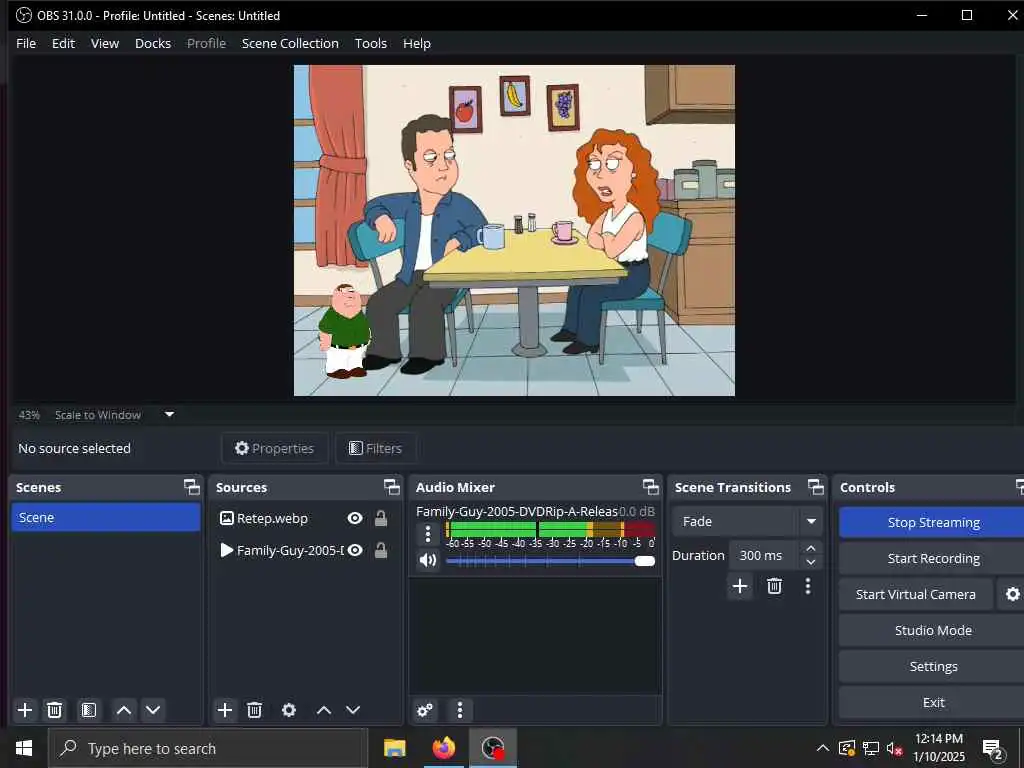Open the Scene Collection menu
Image resolution: width=1024 pixels, height=768 pixels.
(290, 43)
